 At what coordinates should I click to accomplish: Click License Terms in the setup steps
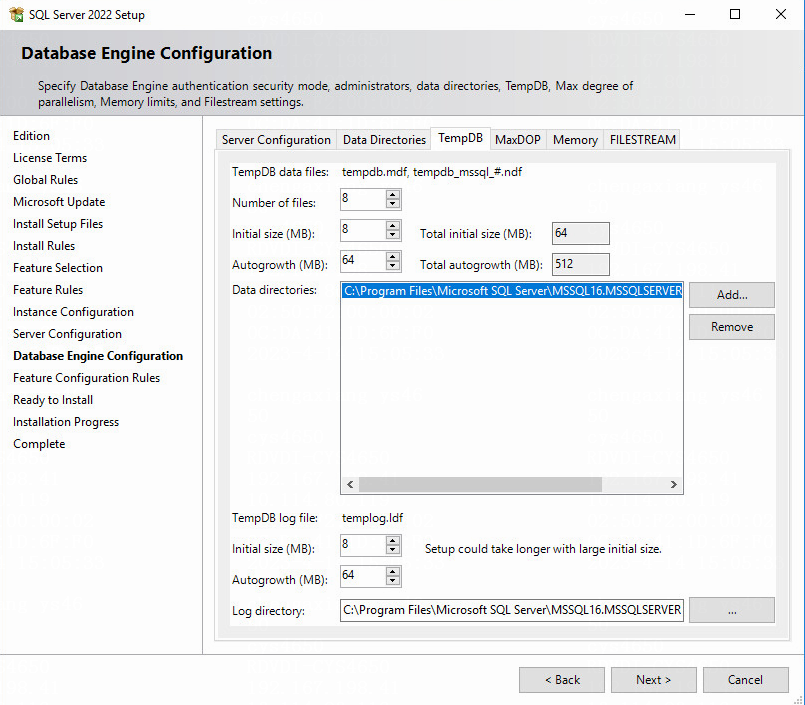50,158
